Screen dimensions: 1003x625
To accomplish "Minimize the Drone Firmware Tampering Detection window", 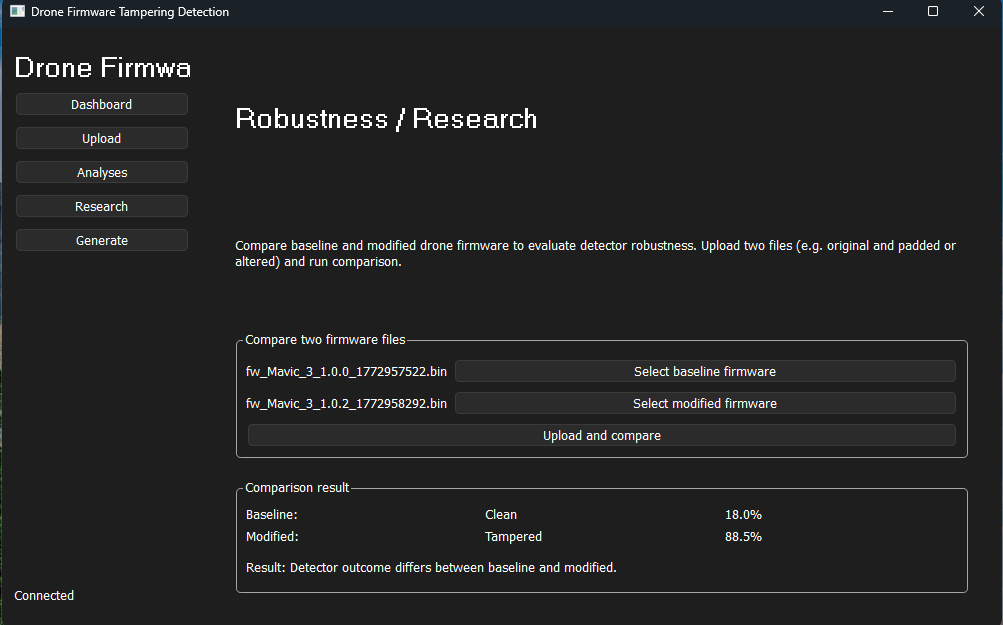I will pyautogui.click(x=887, y=11).
